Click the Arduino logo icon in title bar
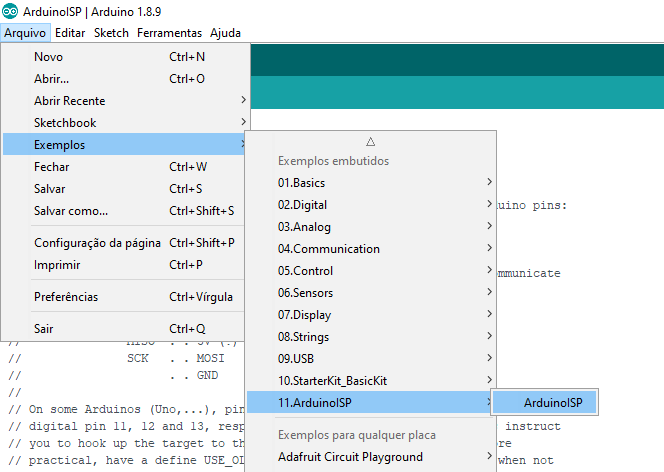Screen dimensions: 664x472 click(10, 11)
